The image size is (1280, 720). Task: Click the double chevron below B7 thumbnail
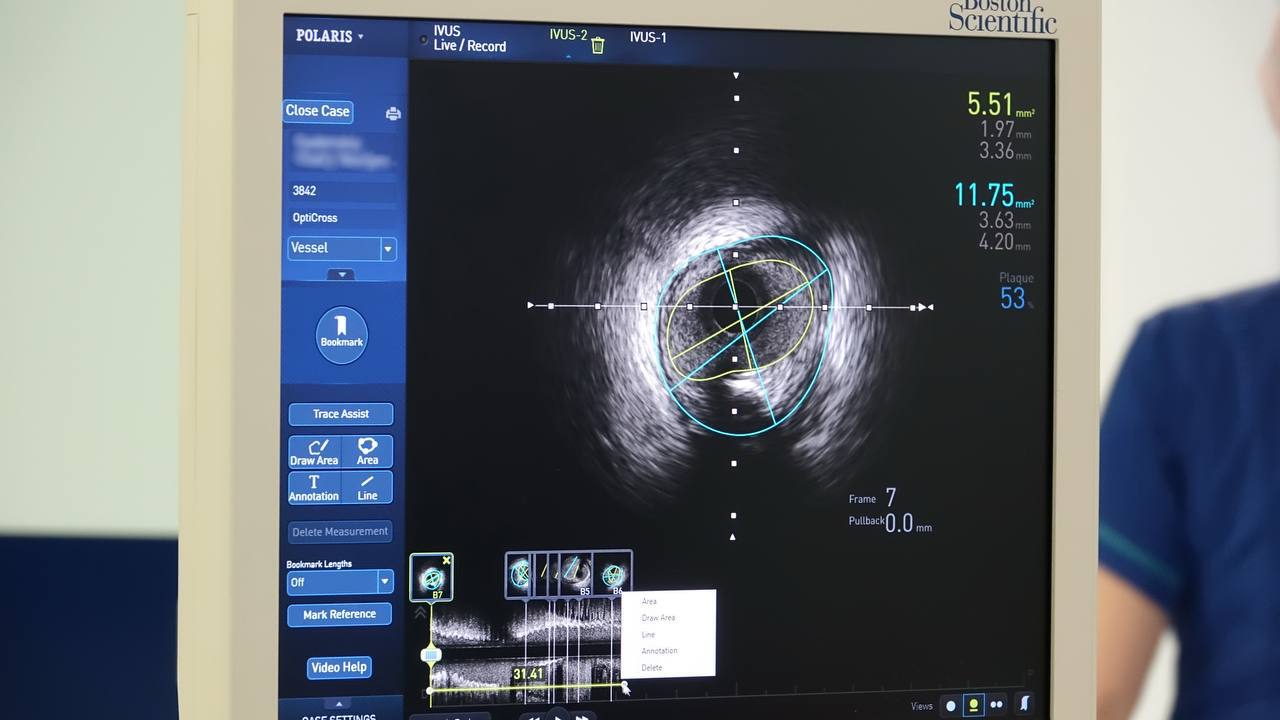(420, 613)
